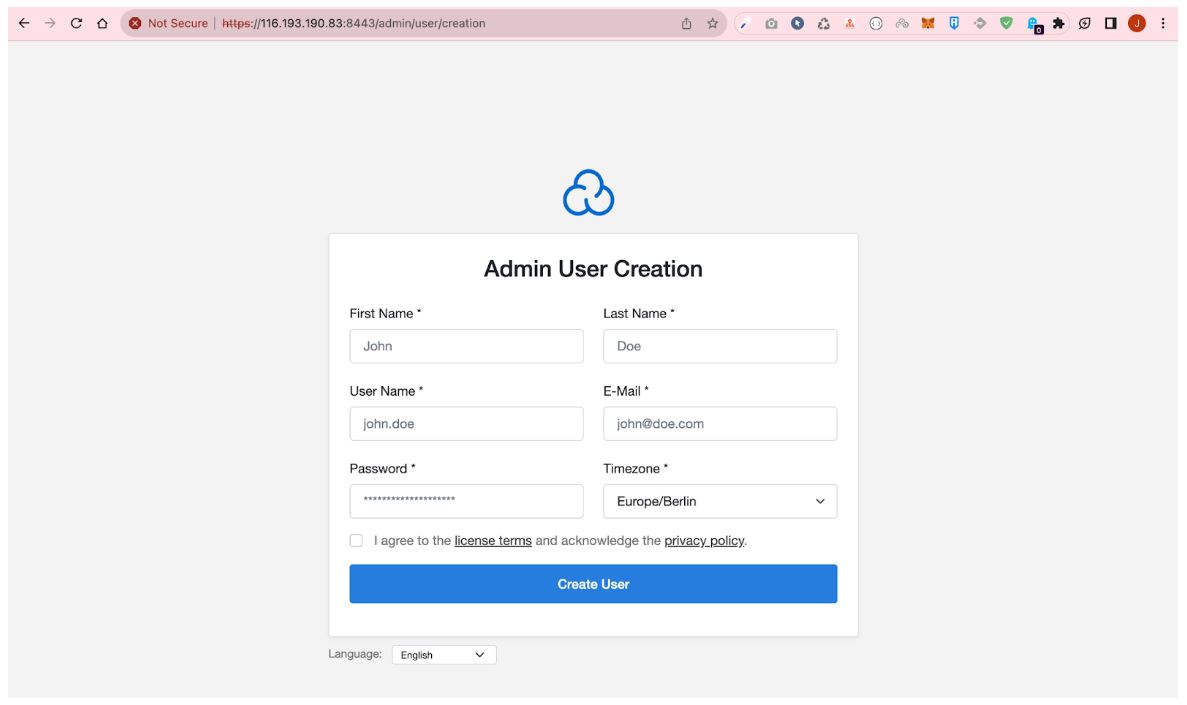
Task: Open the Language selector dropdown
Action: pyautogui.click(x=445, y=655)
